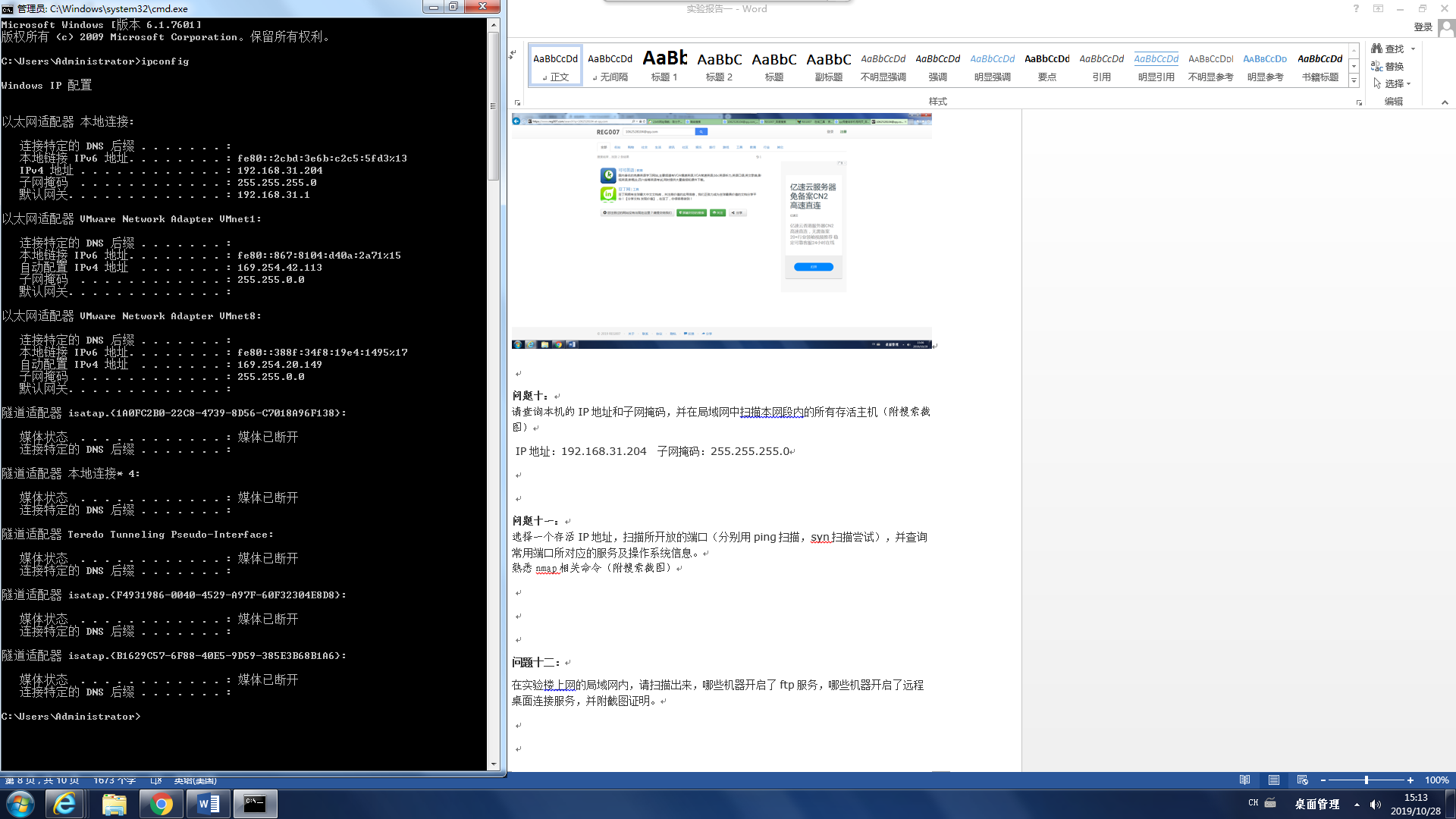Open Google Chrome from the taskbar
This screenshot has width=1456, height=819.
click(161, 804)
